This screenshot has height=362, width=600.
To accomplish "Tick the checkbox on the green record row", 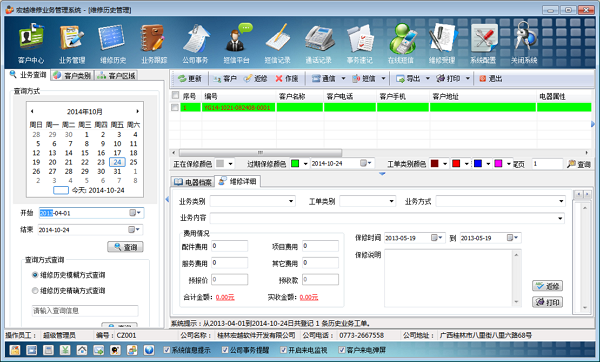I will click(x=174, y=108).
